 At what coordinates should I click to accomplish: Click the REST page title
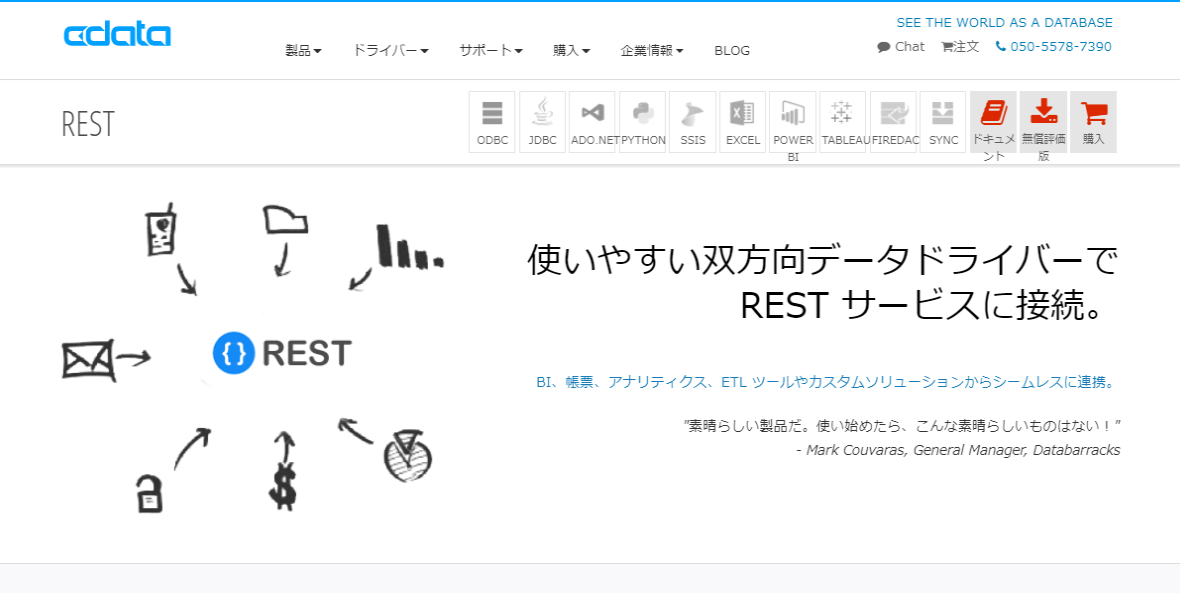[x=88, y=124]
